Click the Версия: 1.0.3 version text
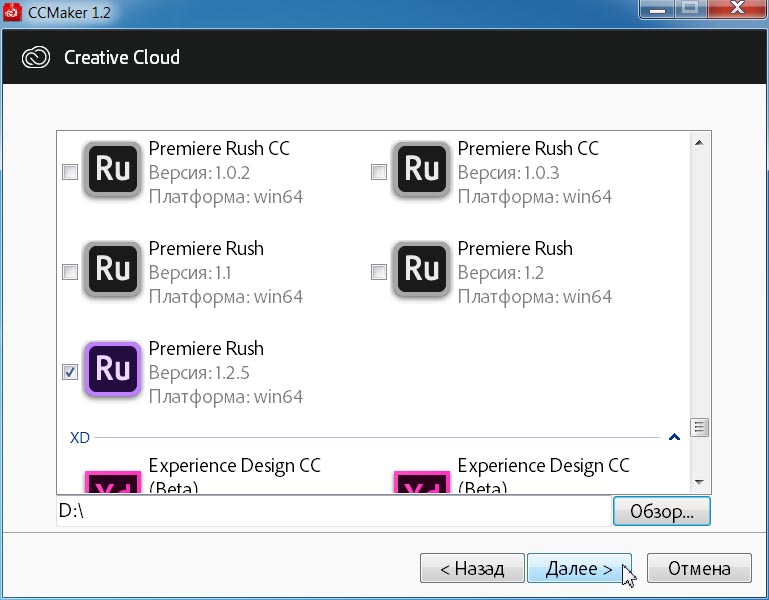 pyautogui.click(x=508, y=173)
